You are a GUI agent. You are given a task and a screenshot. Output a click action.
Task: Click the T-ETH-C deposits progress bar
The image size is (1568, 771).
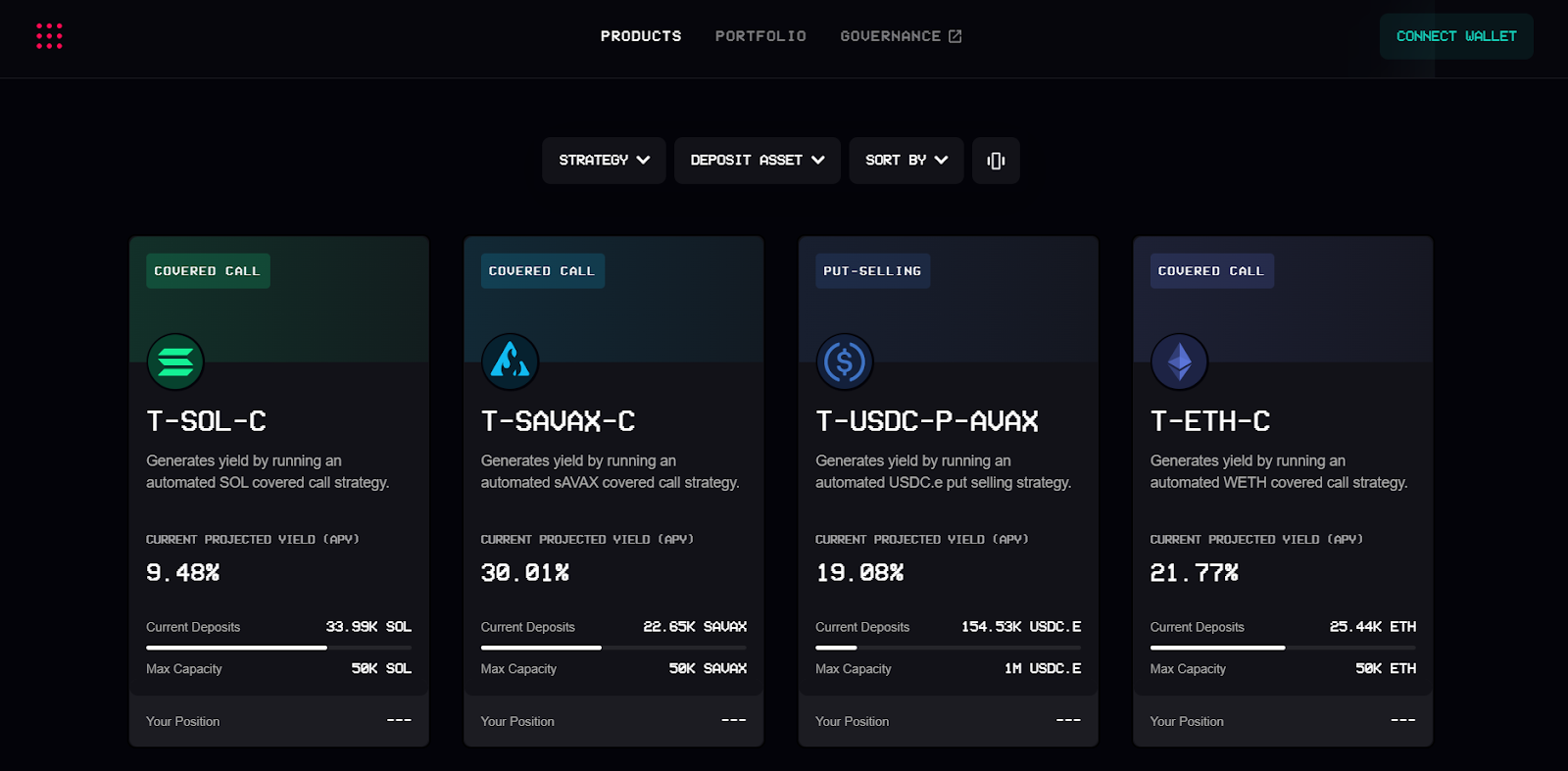coord(1282,648)
